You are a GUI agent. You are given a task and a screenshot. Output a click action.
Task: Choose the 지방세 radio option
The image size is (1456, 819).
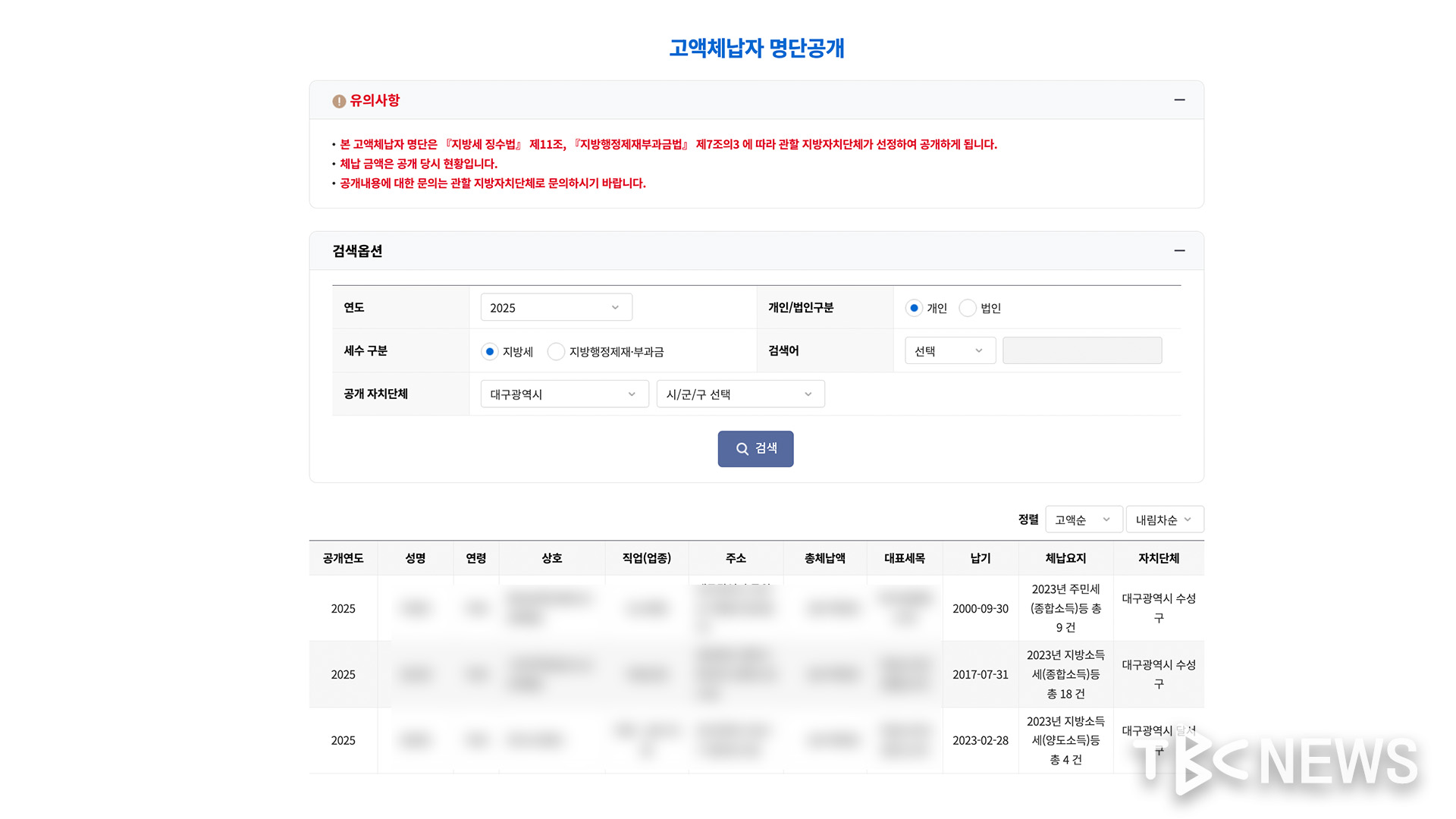(490, 351)
